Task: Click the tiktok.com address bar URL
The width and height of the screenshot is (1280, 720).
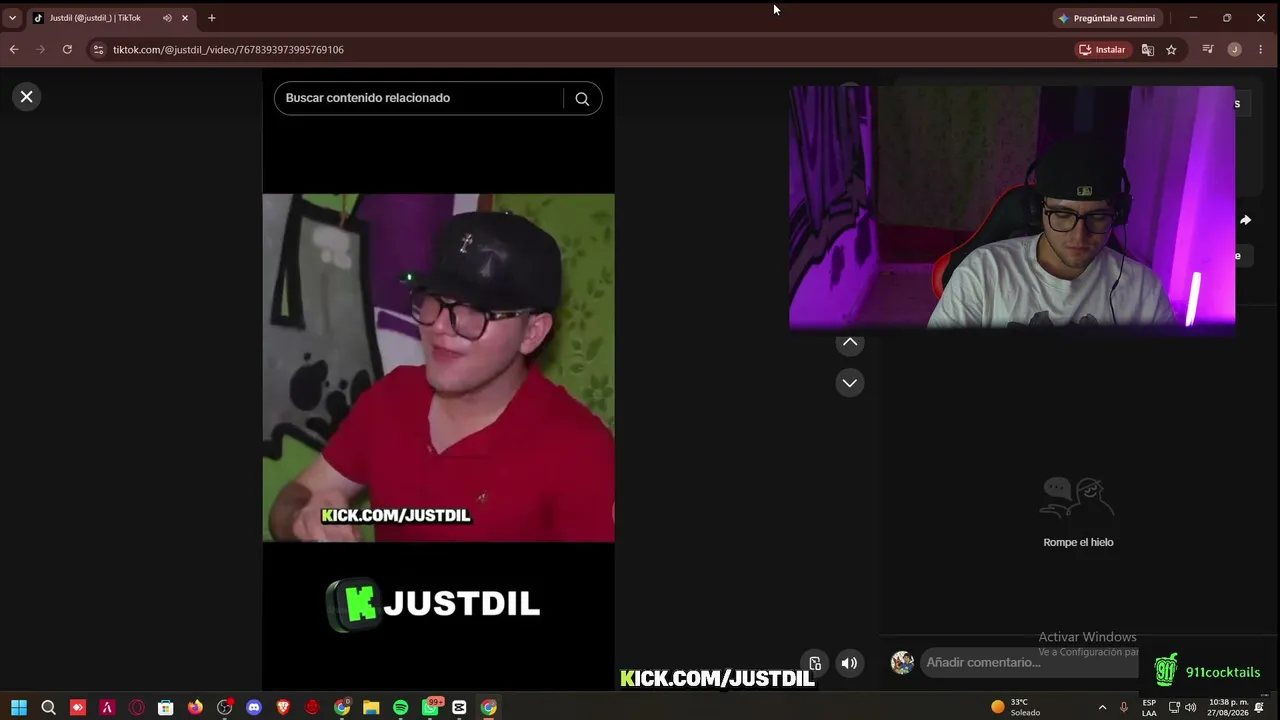Action: [x=228, y=50]
